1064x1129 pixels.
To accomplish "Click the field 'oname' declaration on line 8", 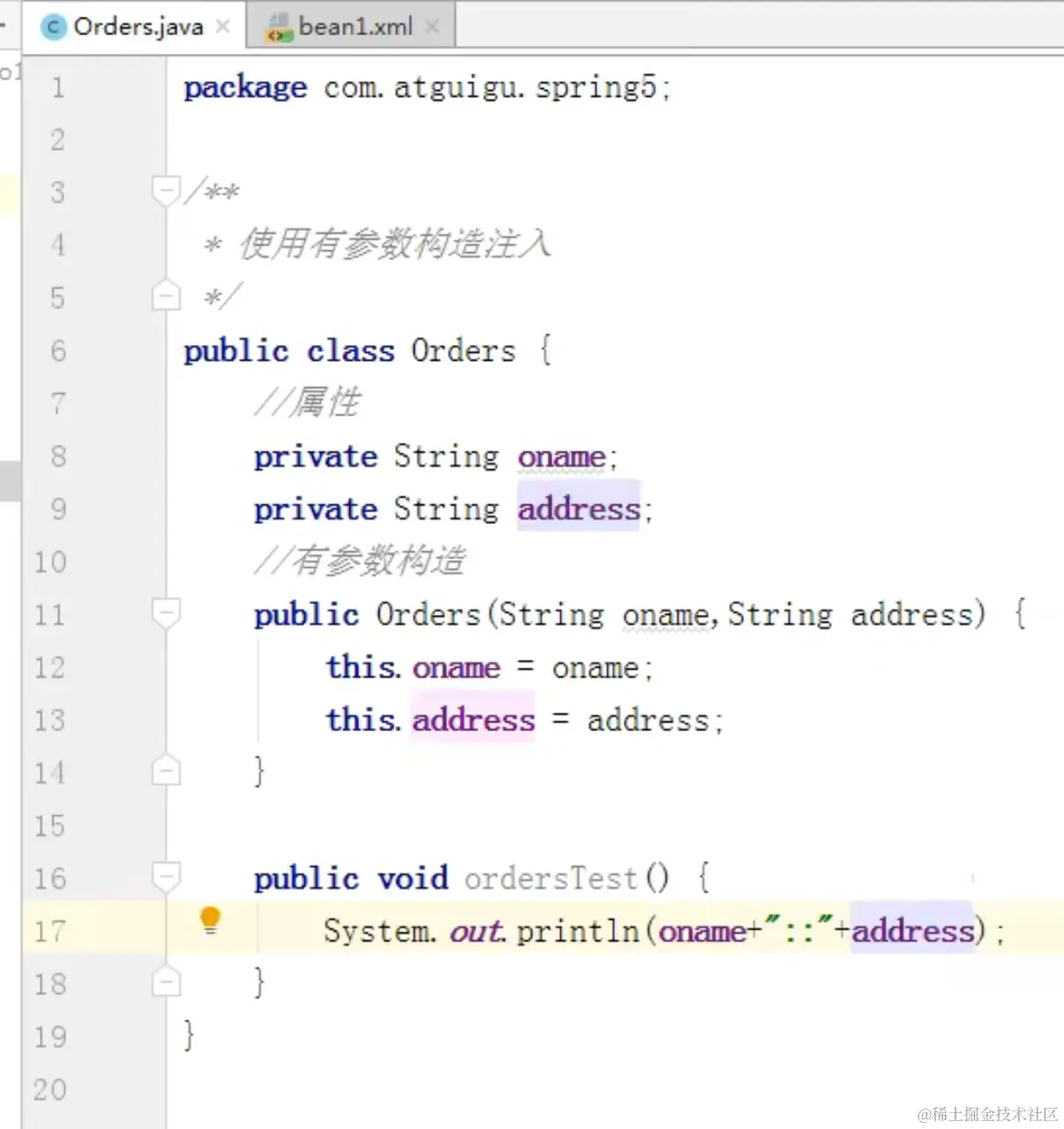I will click(562, 457).
